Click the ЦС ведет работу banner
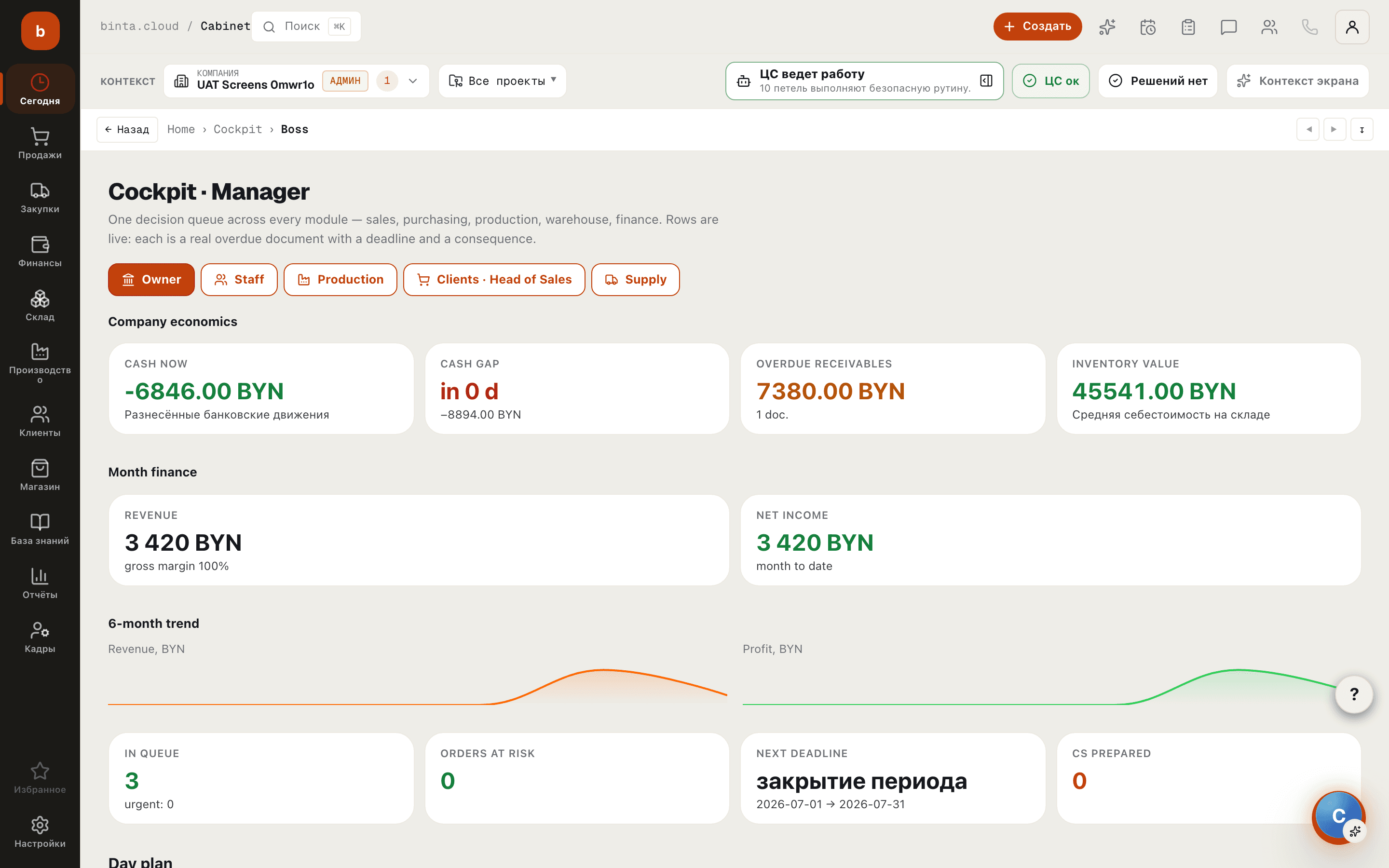Image resolution: width=1389 pixels, height=868 pixels. coord(864,81)
